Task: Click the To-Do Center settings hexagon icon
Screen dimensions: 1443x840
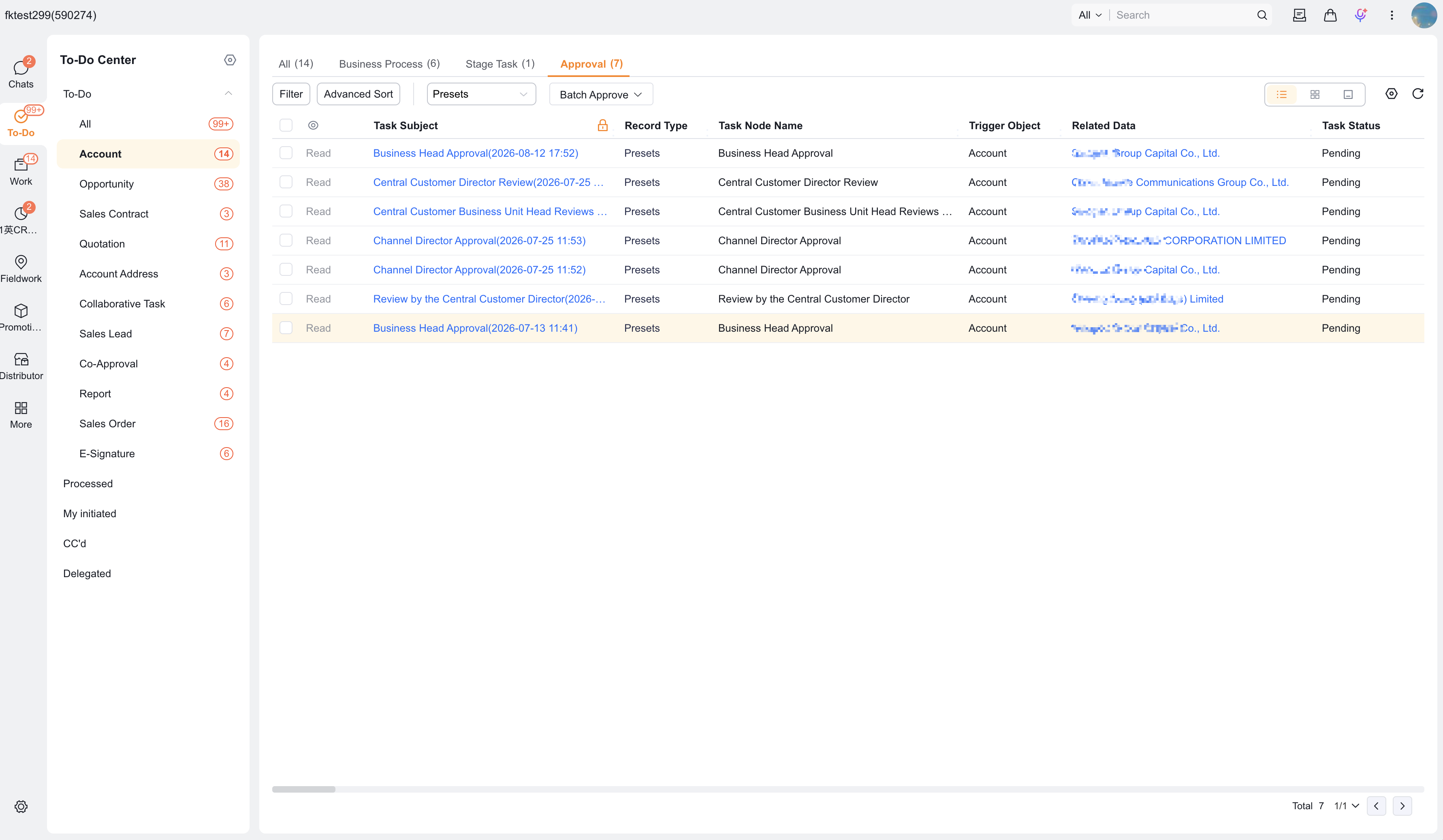Action: (230, 60)
